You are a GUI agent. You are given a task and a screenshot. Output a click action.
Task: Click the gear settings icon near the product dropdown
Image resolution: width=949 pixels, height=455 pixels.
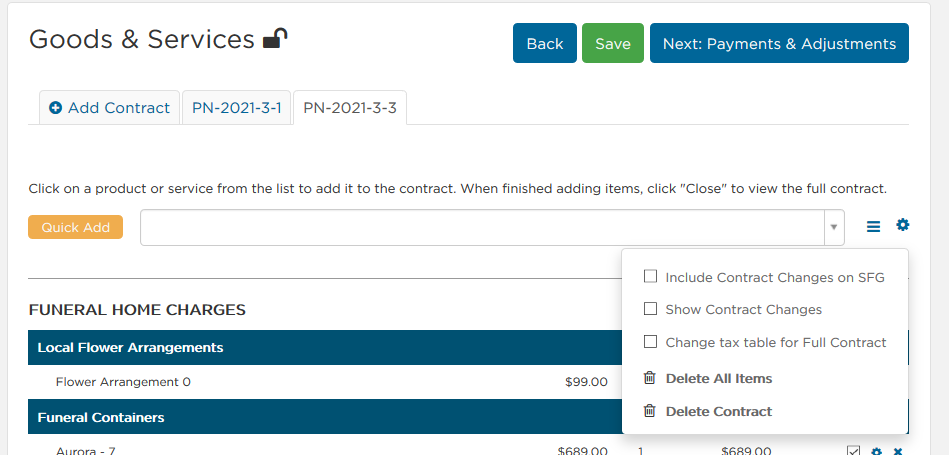tap(902, 225)
